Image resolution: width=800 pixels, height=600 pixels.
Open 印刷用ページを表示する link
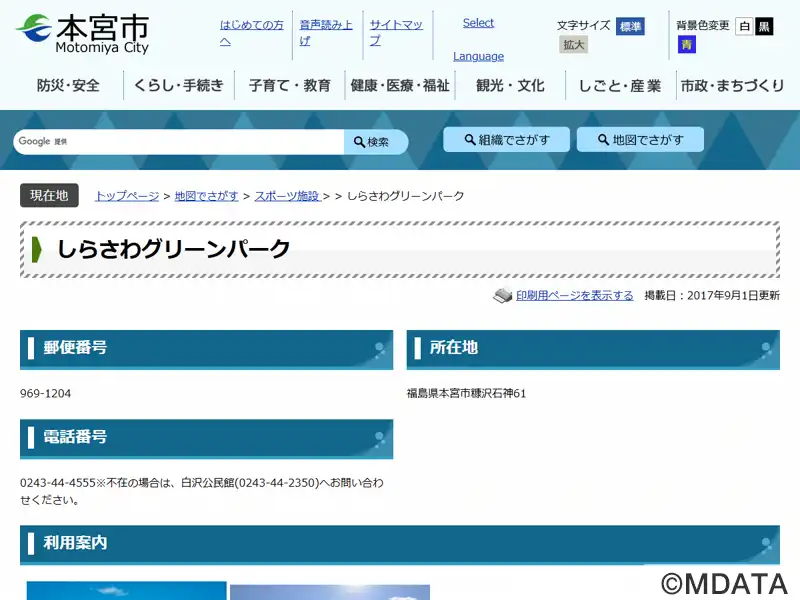point(574,295)
